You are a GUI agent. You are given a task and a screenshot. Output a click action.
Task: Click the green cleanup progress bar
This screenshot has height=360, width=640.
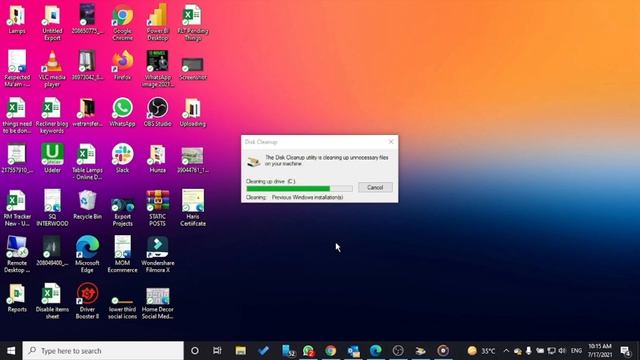point(299,189)
